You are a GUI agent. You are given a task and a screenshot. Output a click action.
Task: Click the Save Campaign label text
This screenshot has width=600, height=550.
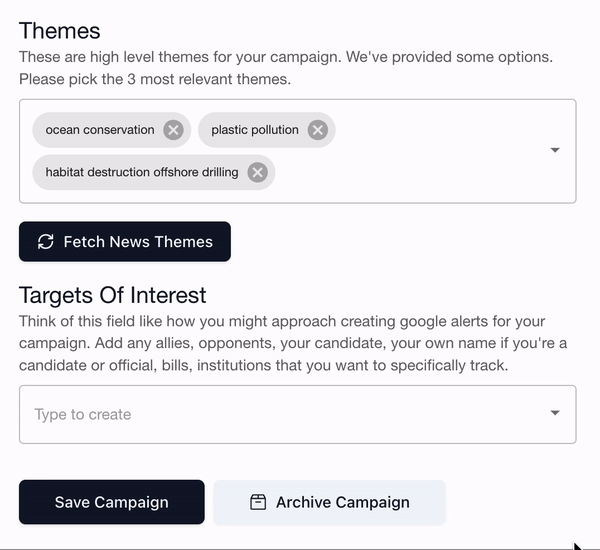click(x=112, y=502)
